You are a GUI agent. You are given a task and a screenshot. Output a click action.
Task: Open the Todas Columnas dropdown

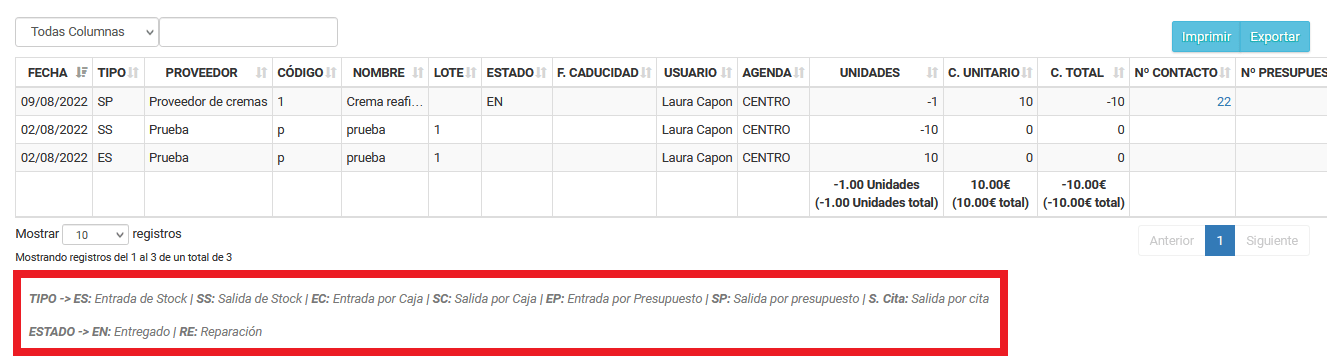click(87, 32)
